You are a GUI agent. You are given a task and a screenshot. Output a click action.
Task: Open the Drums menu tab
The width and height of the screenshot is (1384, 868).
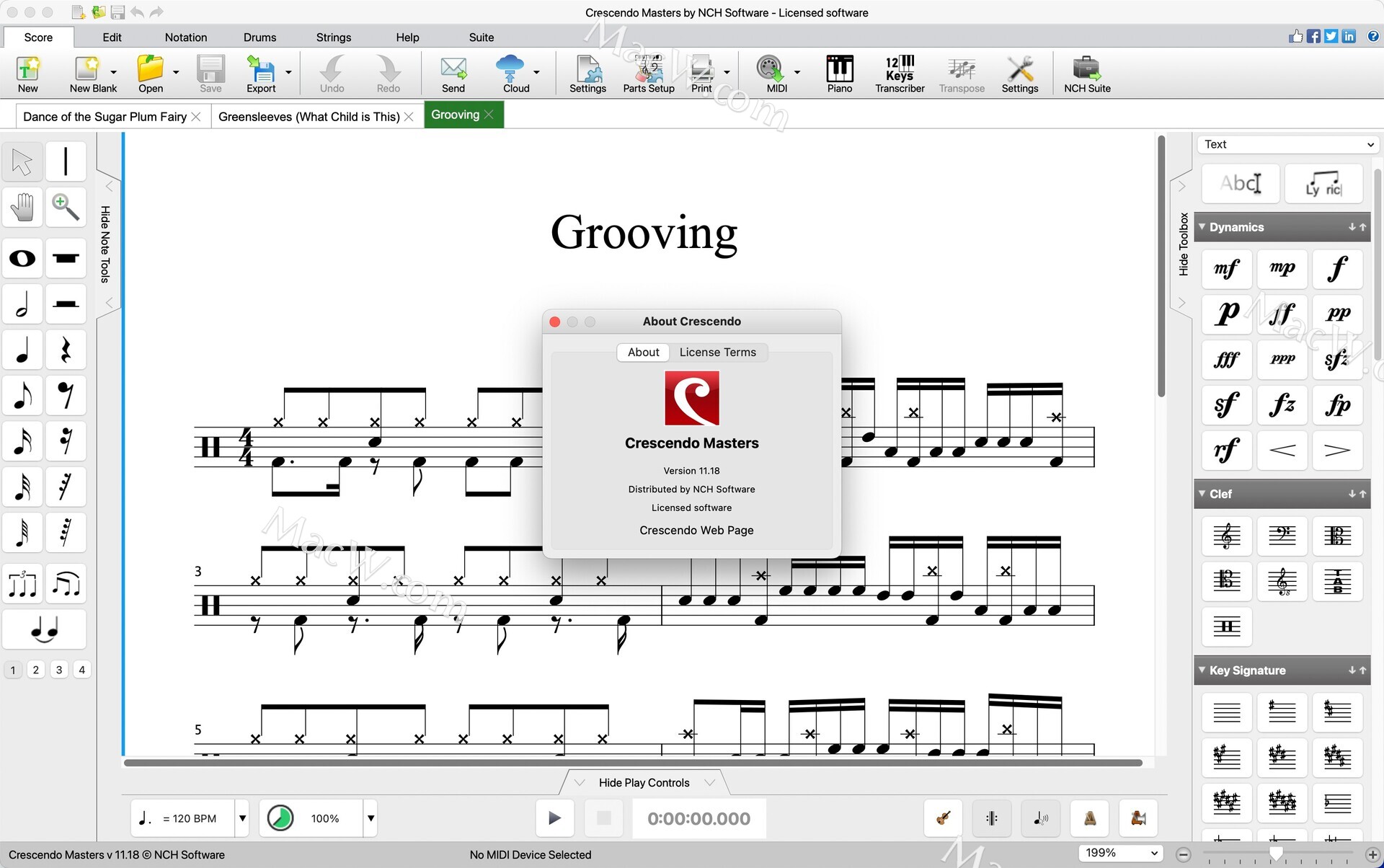pos(259,37)
